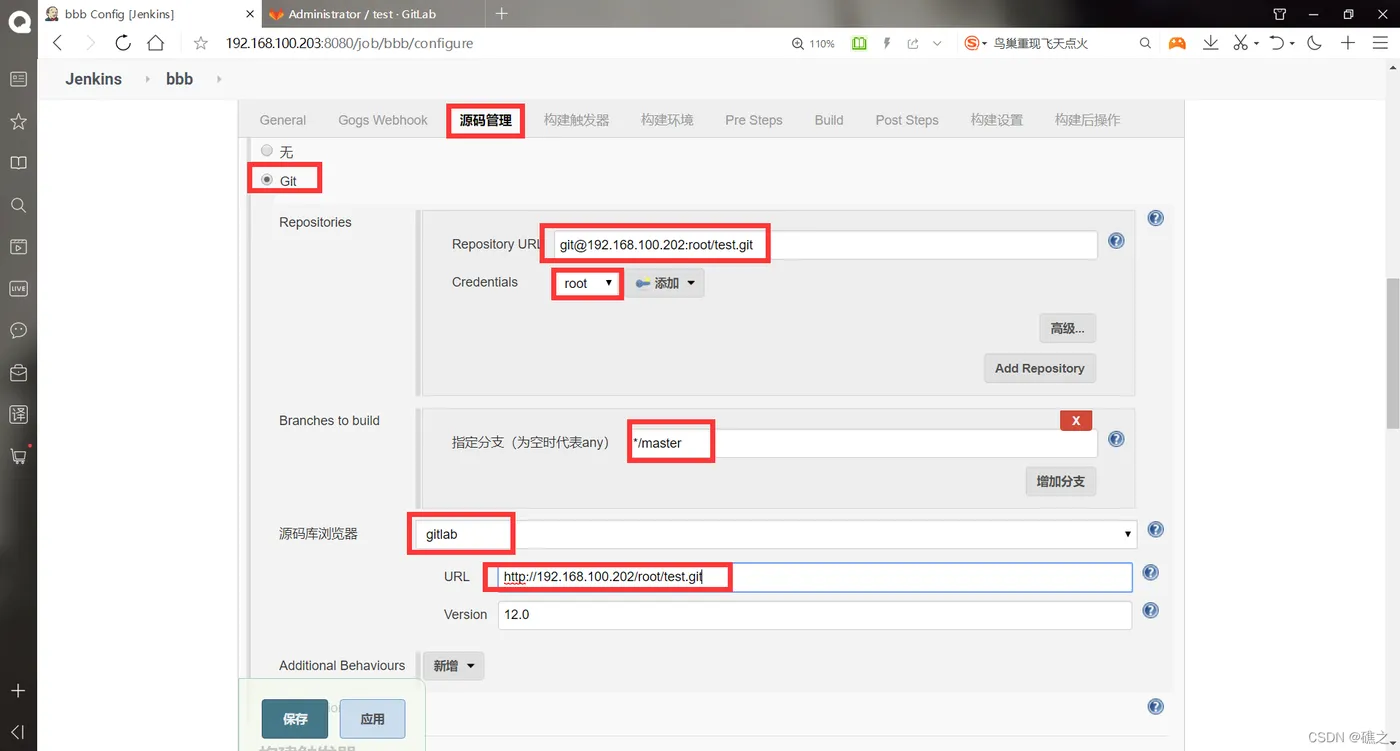Click the browser address bar URL
This screenshot has width=1400, height=751.
(x=349, y=43)
